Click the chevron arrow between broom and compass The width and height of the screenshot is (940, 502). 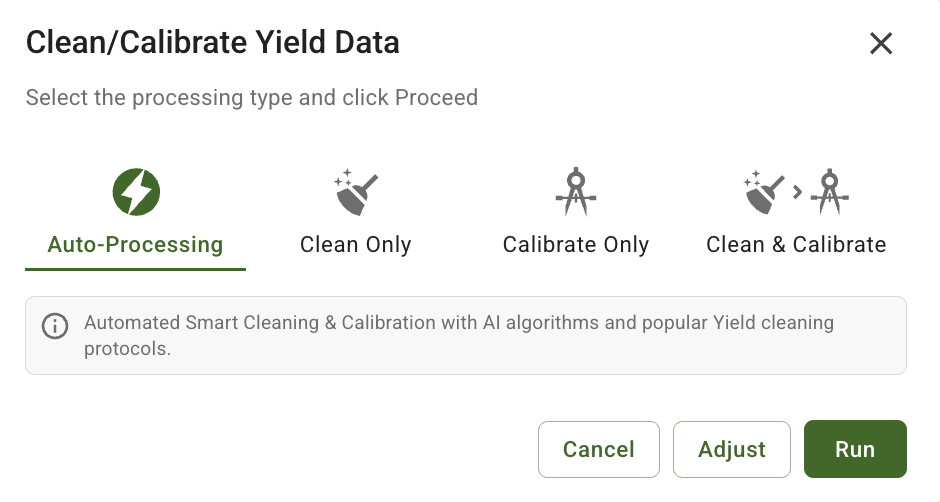coord(797,192)
